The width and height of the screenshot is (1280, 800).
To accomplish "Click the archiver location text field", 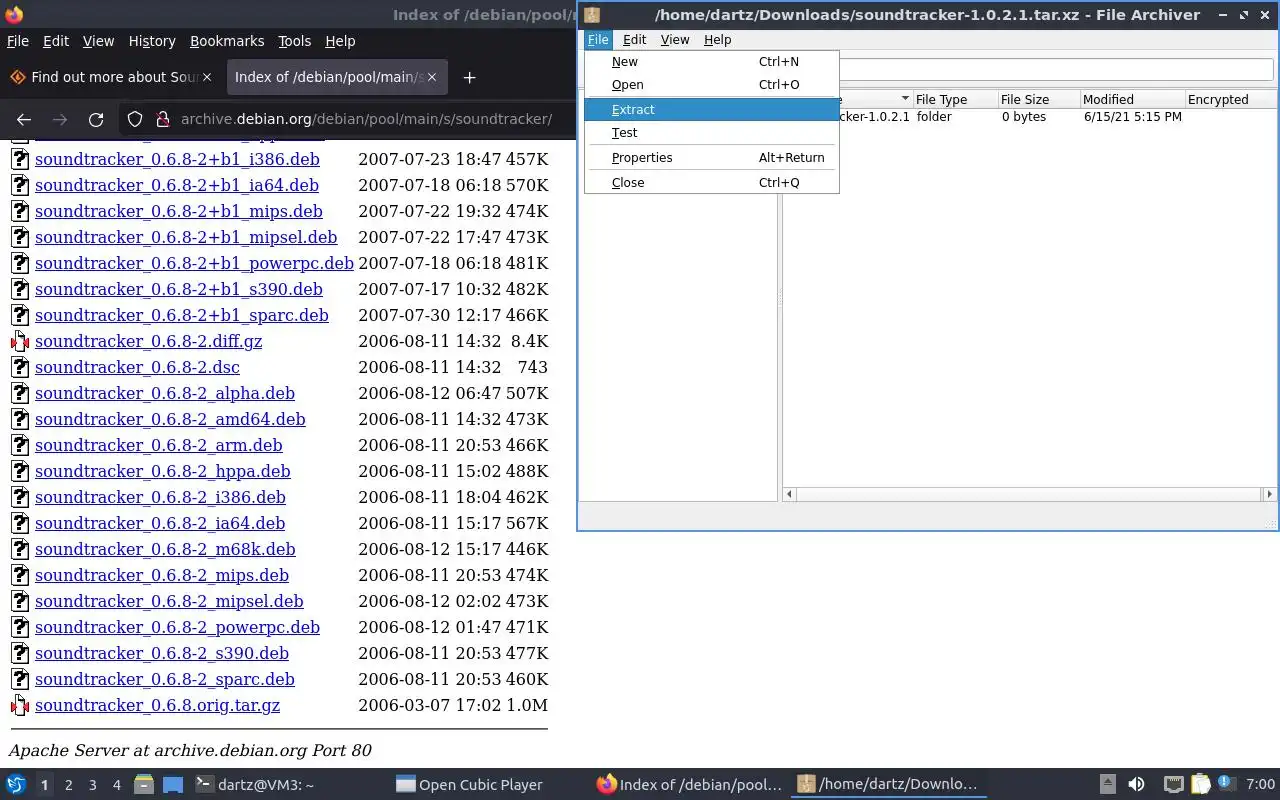I will (1055, 69).
